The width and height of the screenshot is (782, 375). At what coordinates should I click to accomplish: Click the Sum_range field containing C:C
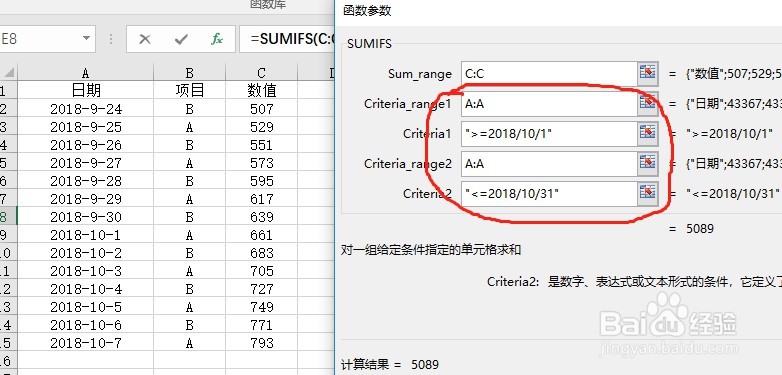549,74
